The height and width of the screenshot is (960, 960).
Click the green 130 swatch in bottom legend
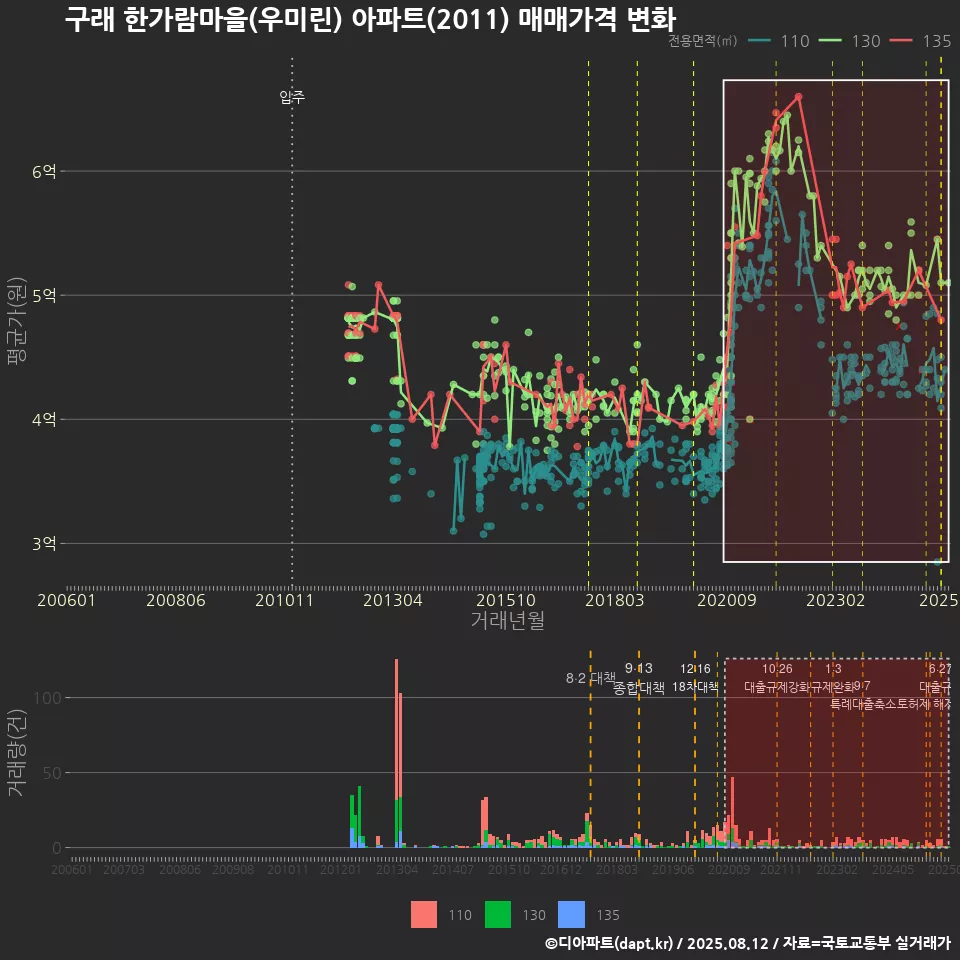pyautogui.click(x=498, y=915)
